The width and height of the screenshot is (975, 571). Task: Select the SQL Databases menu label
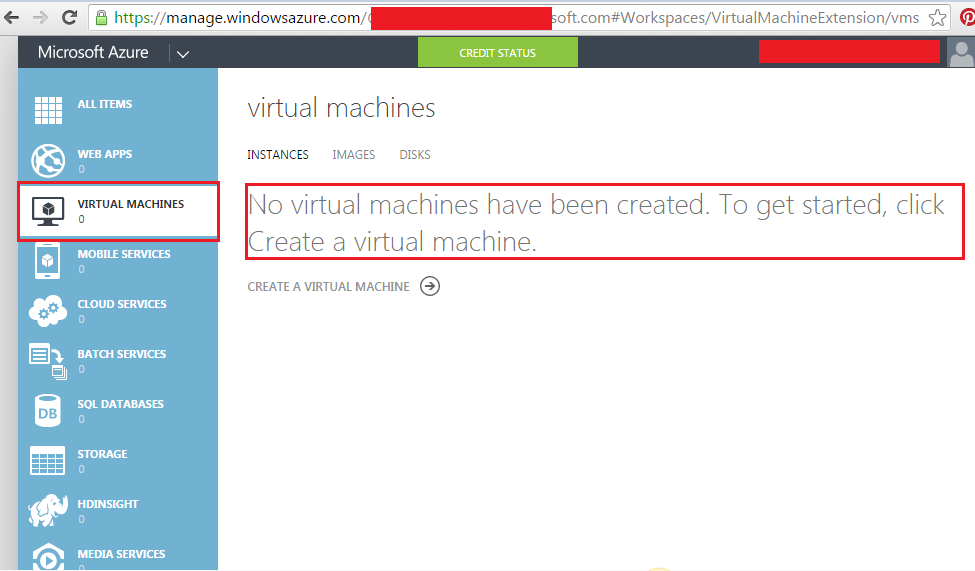tap(121, 404)
